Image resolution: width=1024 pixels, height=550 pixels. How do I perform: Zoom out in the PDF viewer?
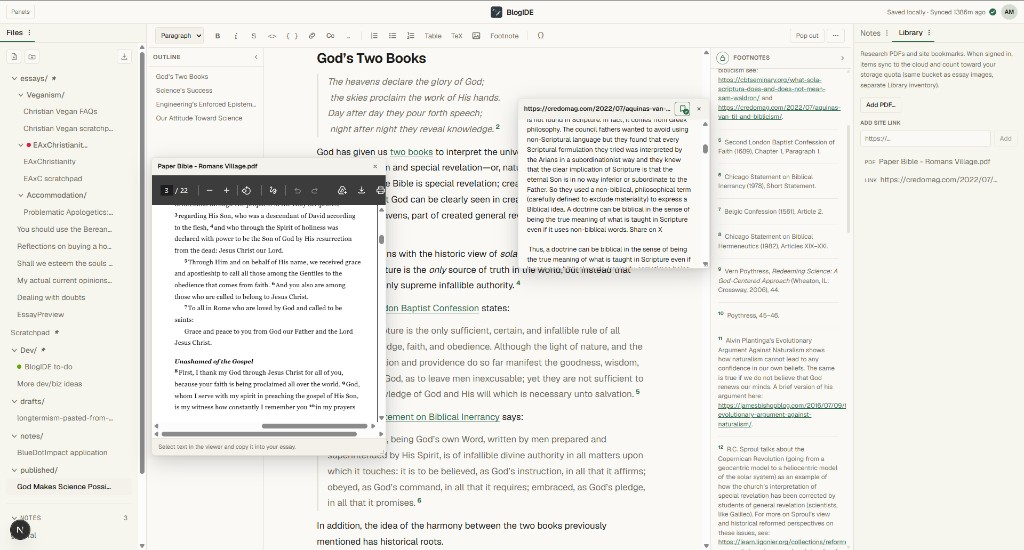click(x=209, y=191)
